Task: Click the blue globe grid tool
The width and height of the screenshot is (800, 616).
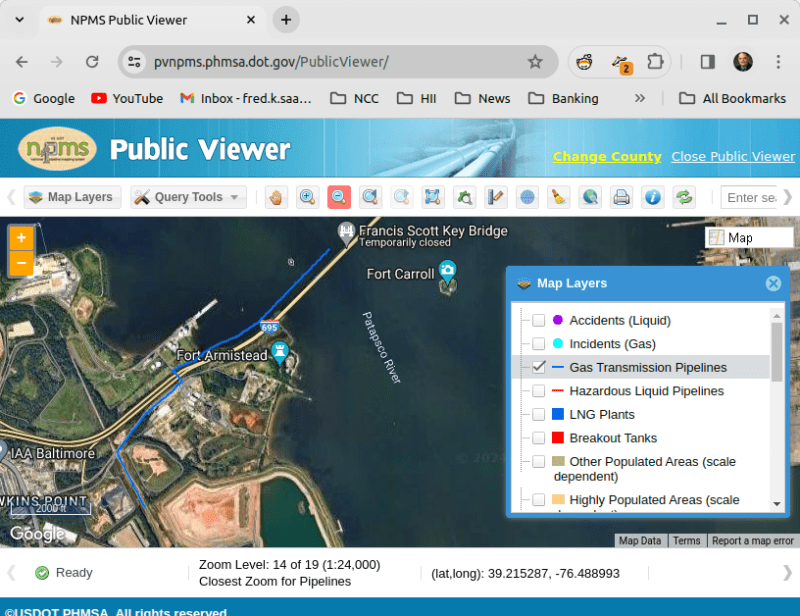Action: (527, 197)
